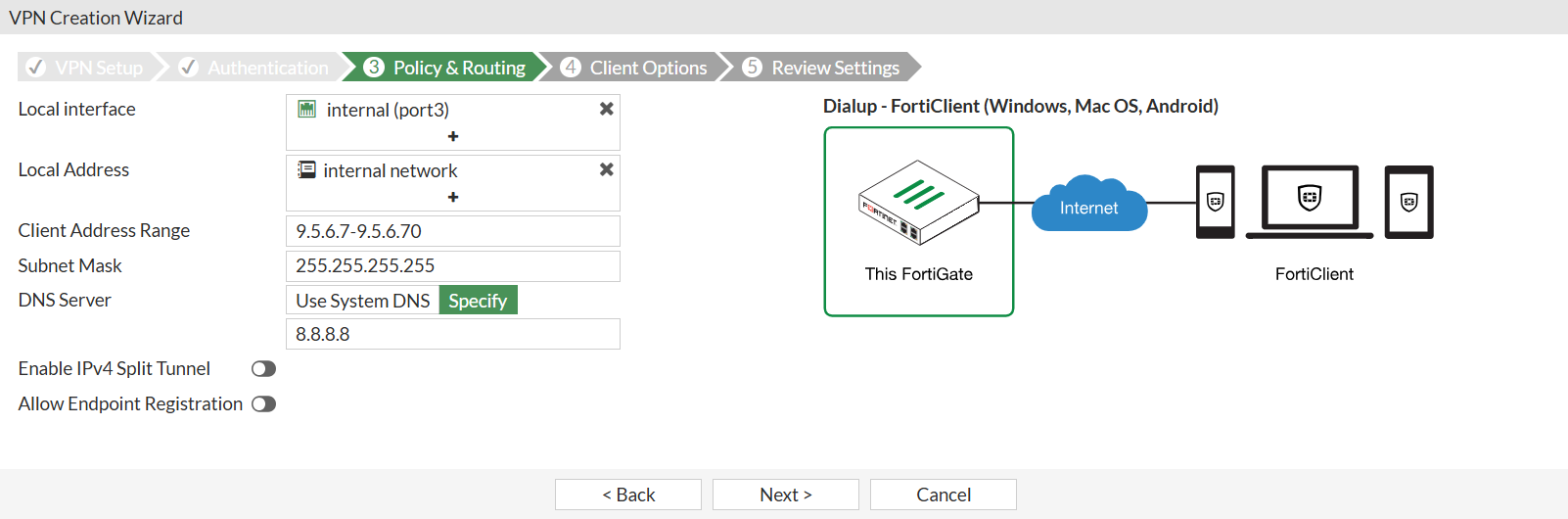Click the Internet cloud icon
1568x519 pixels.
1088,204
